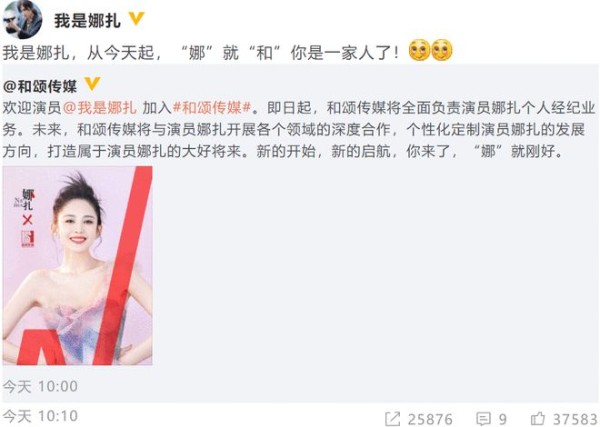This screenshot has height=427, width=600.
Task: View the 娜扎 poster image thumbnail
Action: point(78,266)
